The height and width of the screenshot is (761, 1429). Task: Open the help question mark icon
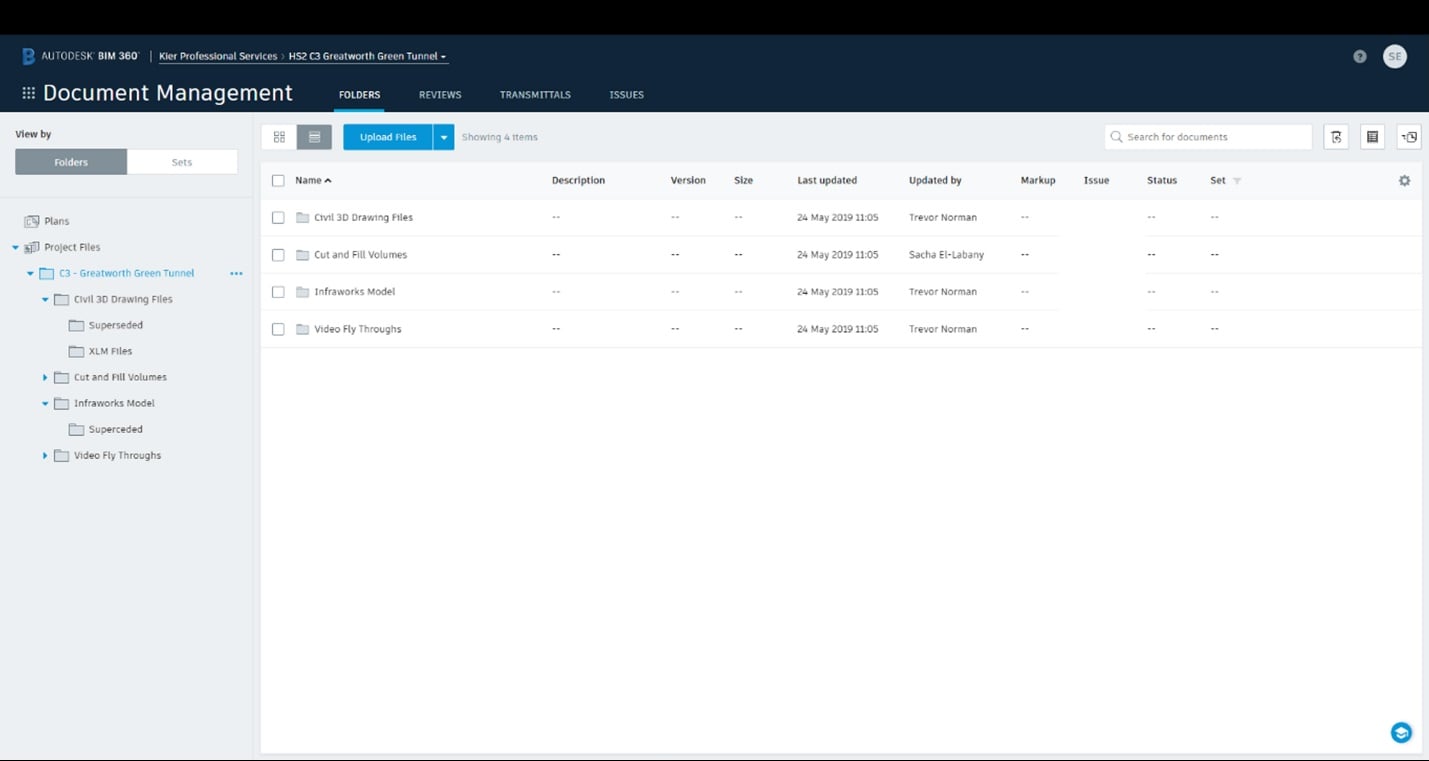(x=1360, y=56)
